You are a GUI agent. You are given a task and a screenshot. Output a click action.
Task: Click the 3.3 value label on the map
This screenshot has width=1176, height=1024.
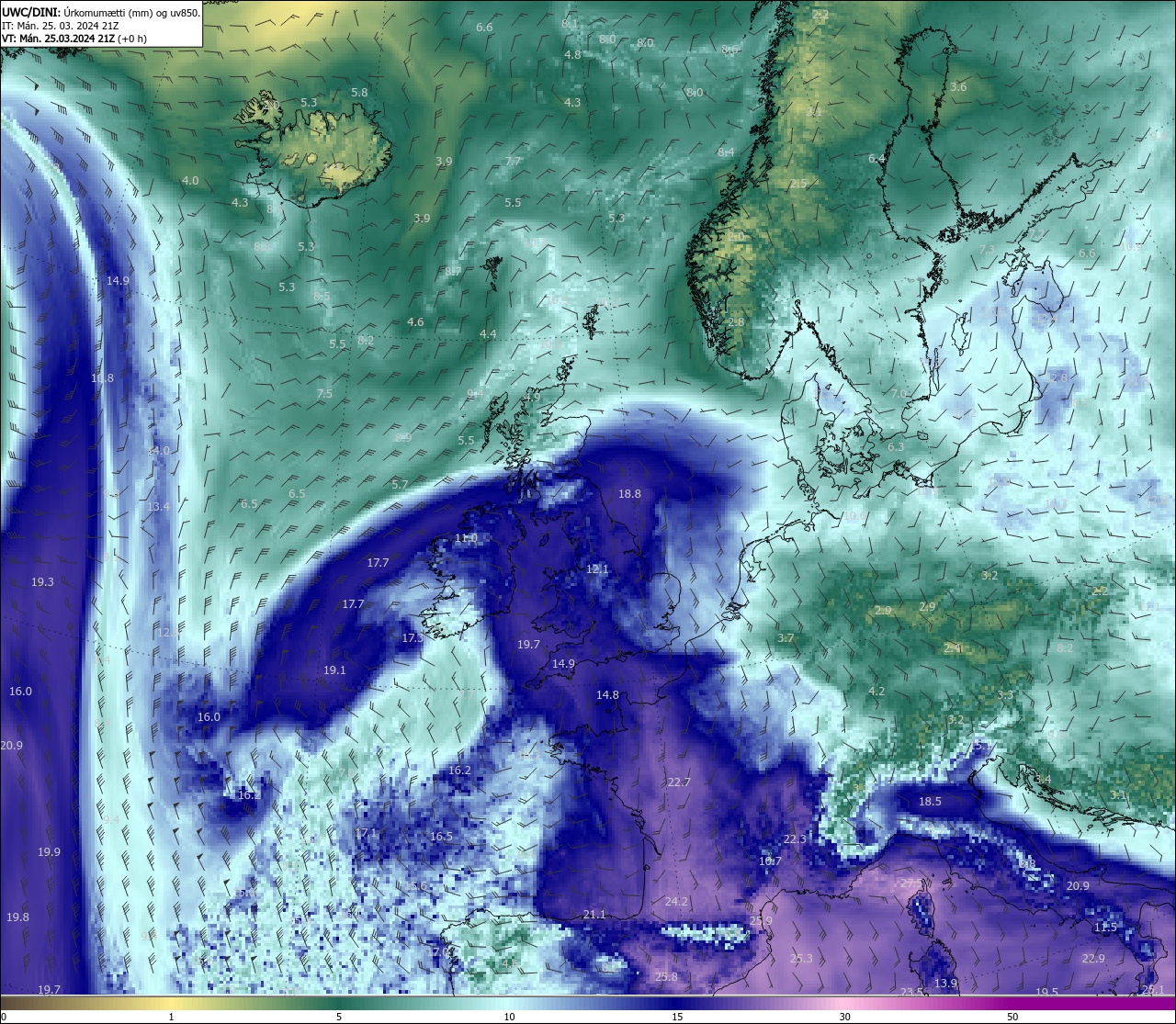click(1005, 694)
